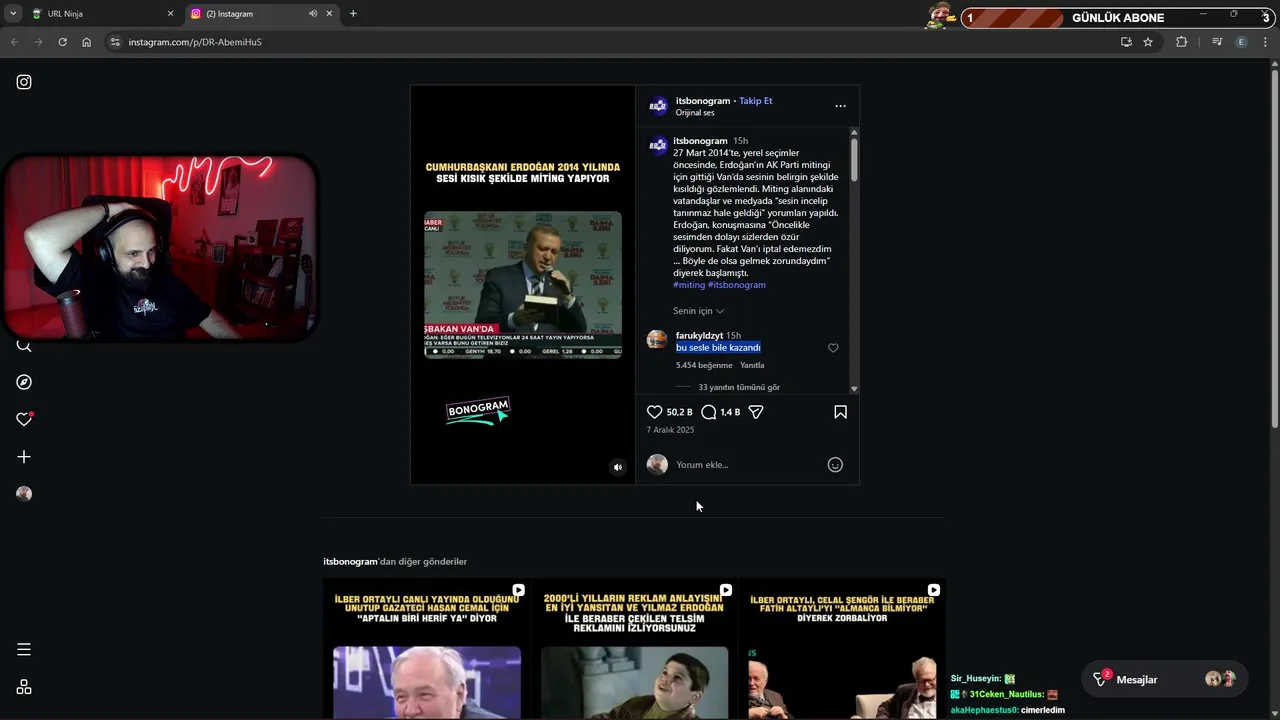The height and width of the screenshot is (720, 1280).
Task: Save the post with the bookmark icon
Action: tap(840, 412)
